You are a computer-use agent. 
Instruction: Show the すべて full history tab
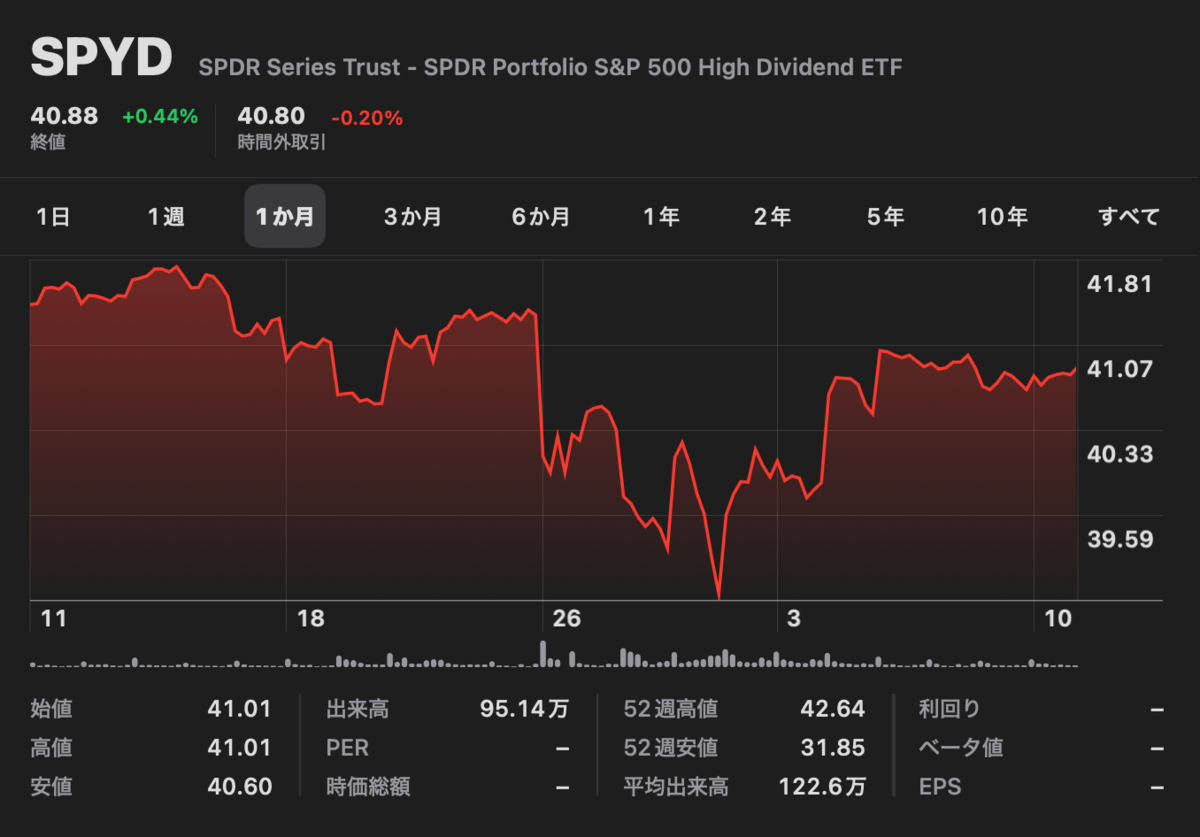point(1129,216)
